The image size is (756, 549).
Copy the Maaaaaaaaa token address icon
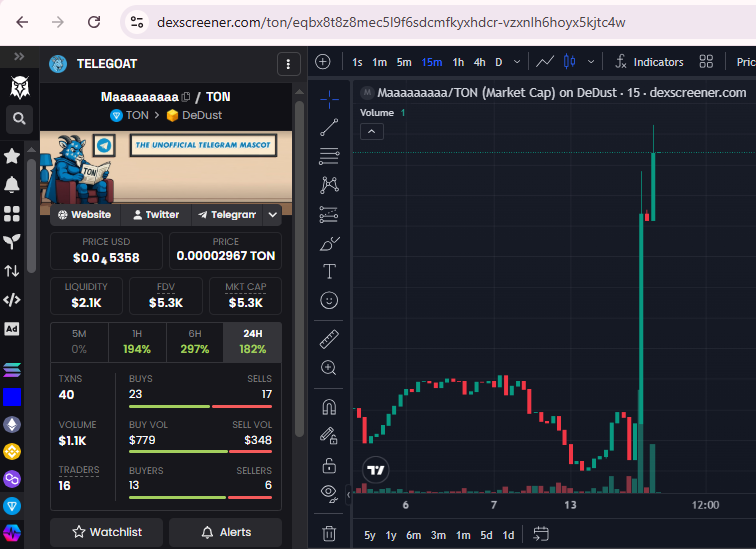click(186, 97)
